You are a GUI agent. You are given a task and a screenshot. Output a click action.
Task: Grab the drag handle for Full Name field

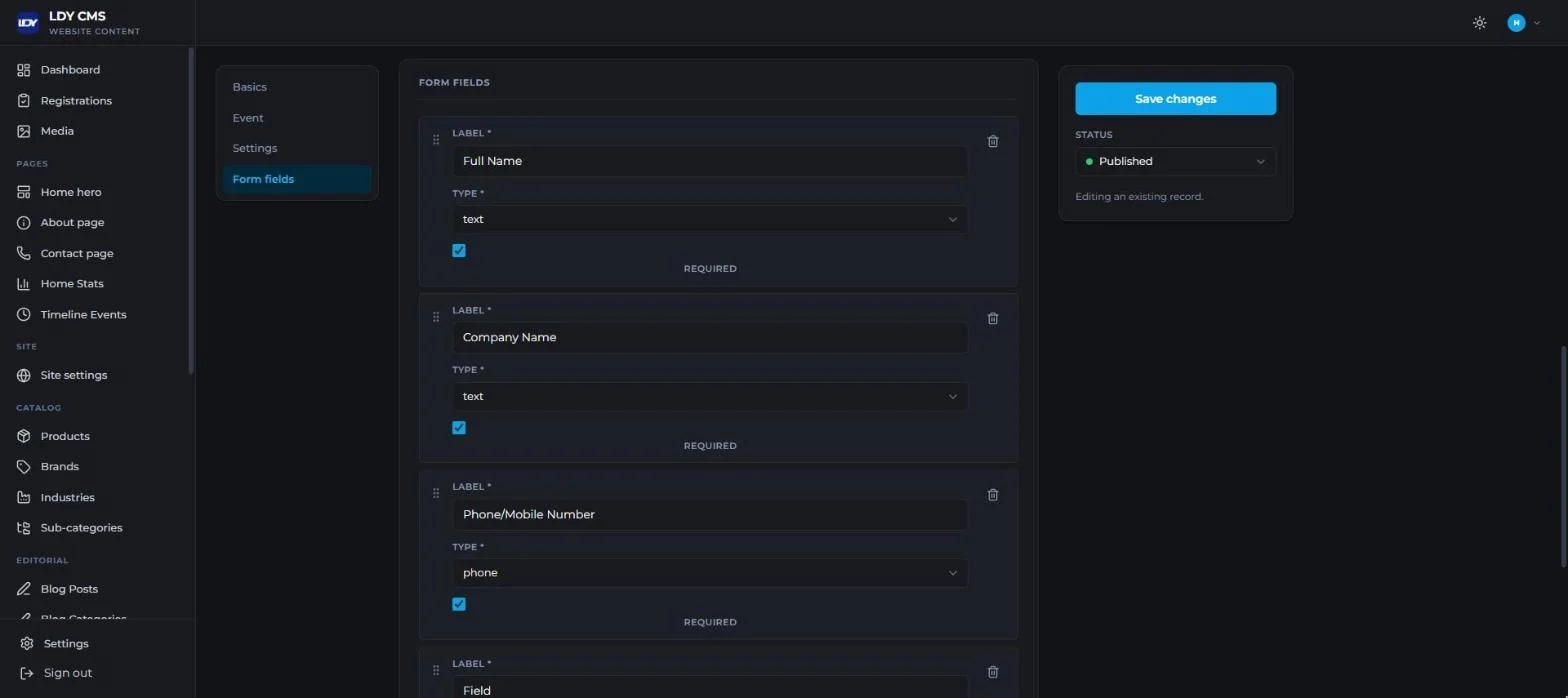click(x=436, y=140)
